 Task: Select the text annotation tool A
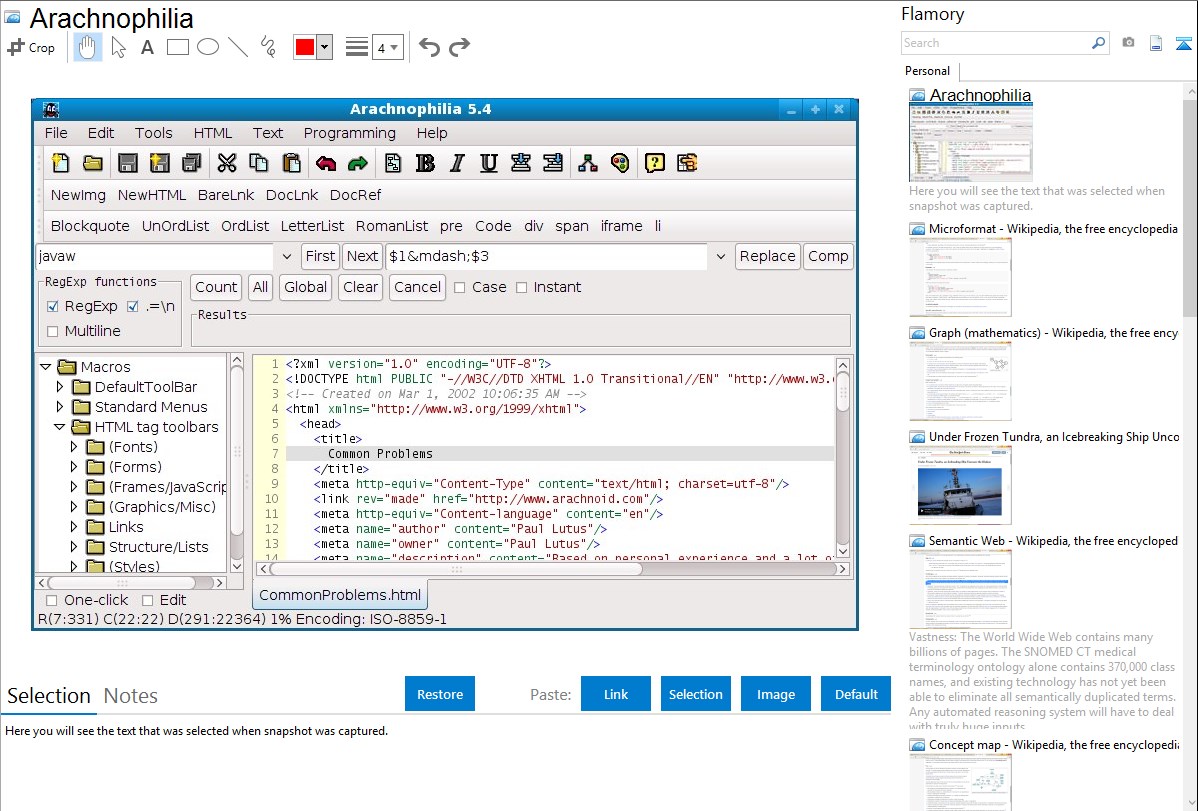tap(147, 47)
